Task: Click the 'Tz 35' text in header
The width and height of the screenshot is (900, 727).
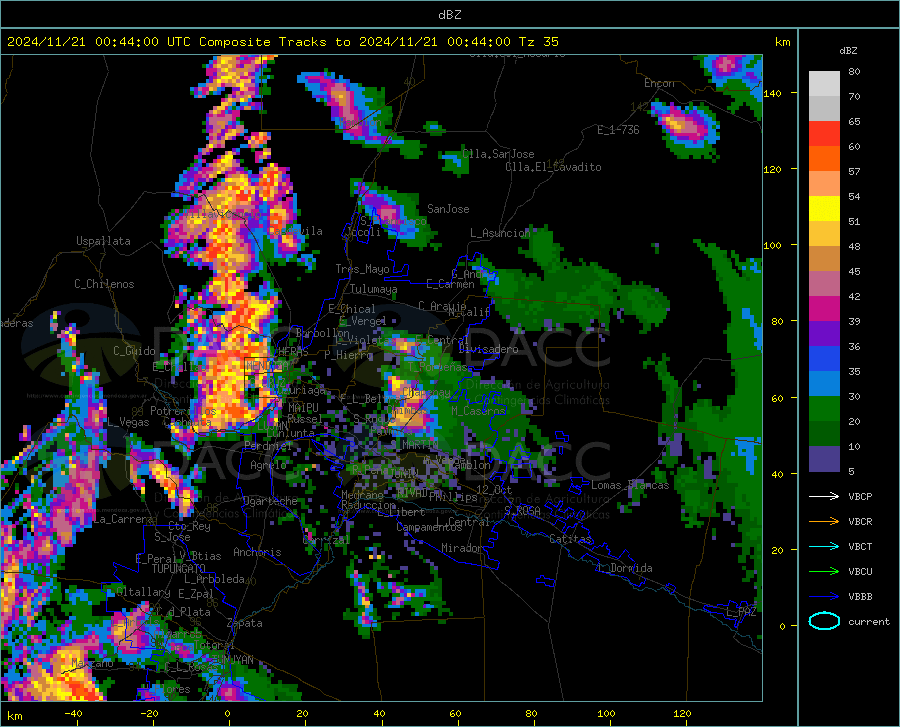Action: pos(538,42)
